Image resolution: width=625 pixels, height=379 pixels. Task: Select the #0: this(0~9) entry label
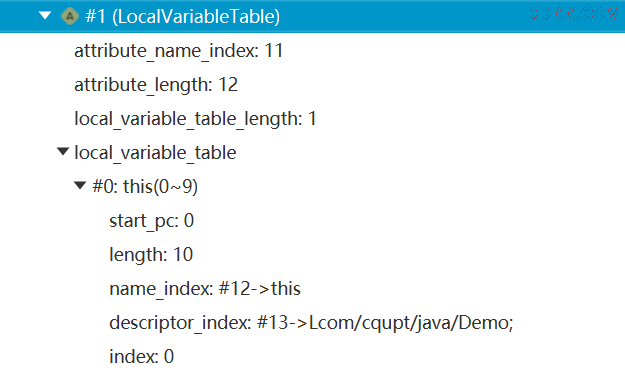[145, 187]
